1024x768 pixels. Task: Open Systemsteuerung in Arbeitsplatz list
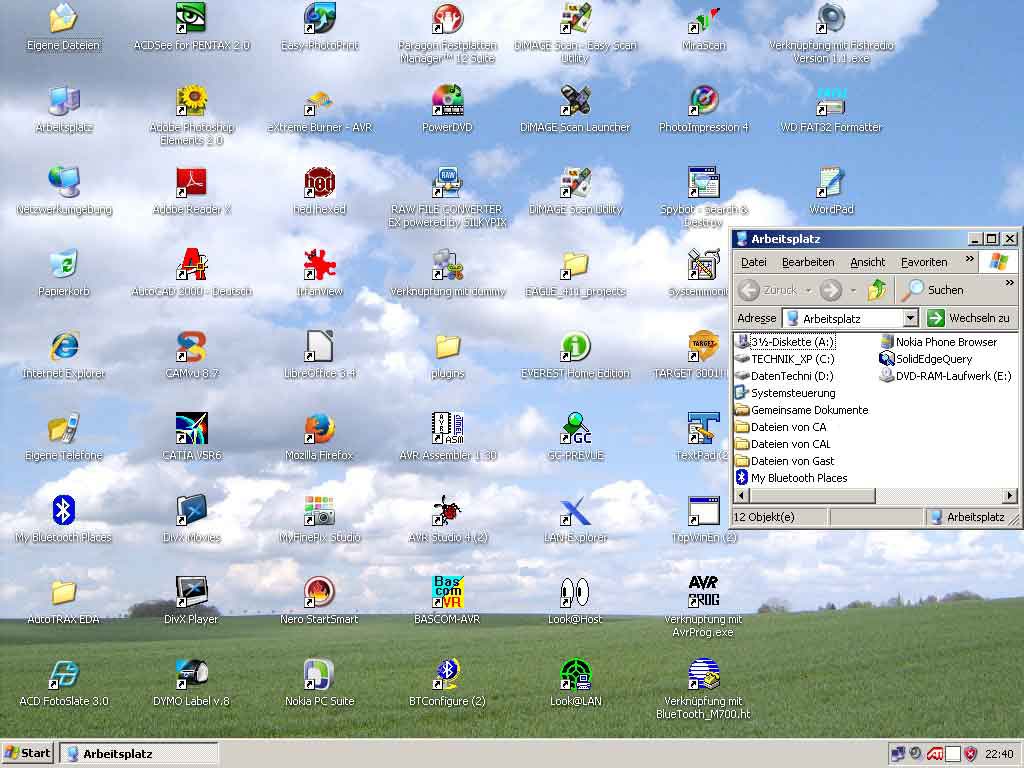pos(786,392)
